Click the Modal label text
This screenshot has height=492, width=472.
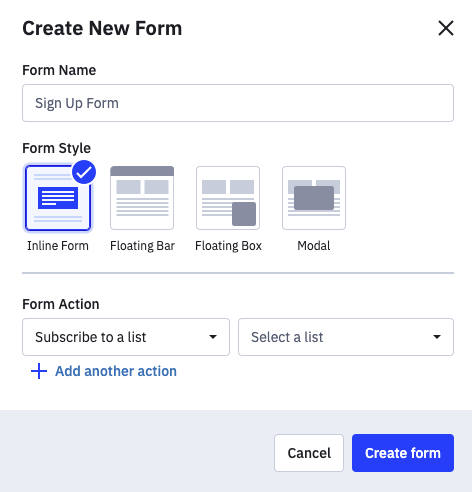coord(314,246)
